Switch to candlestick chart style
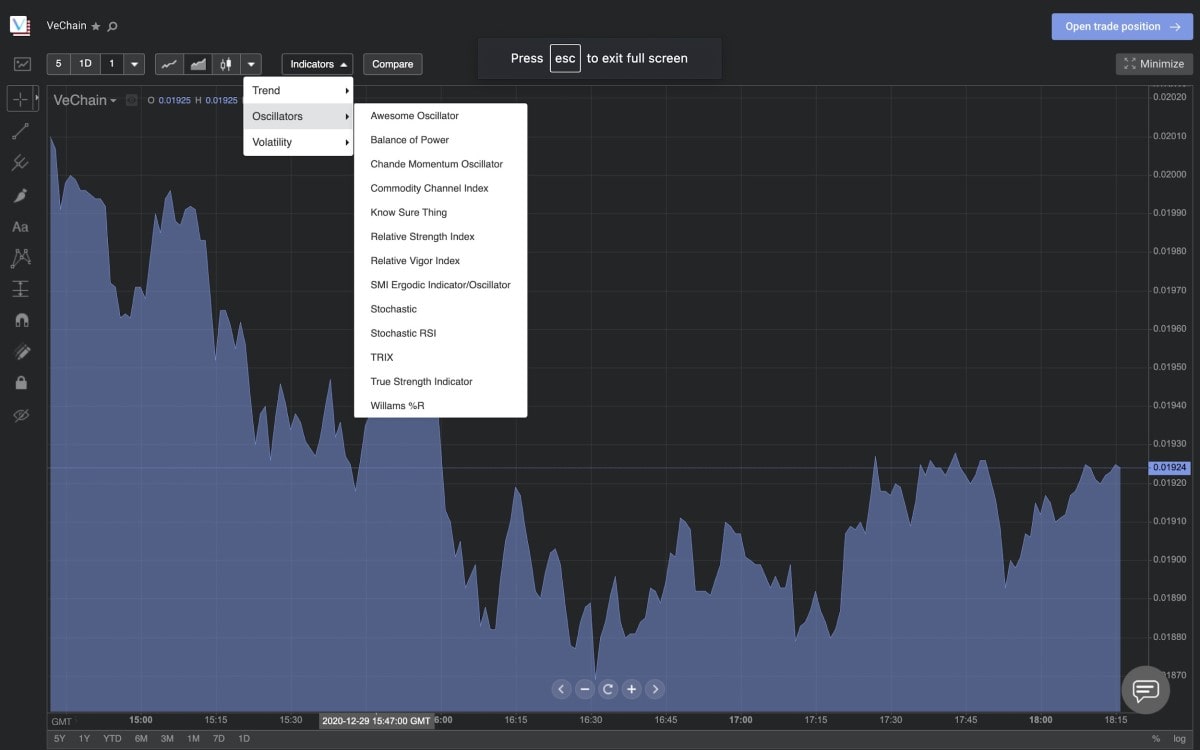The height and width of the screenshot is (750, 1200). (x=226, y=64)
